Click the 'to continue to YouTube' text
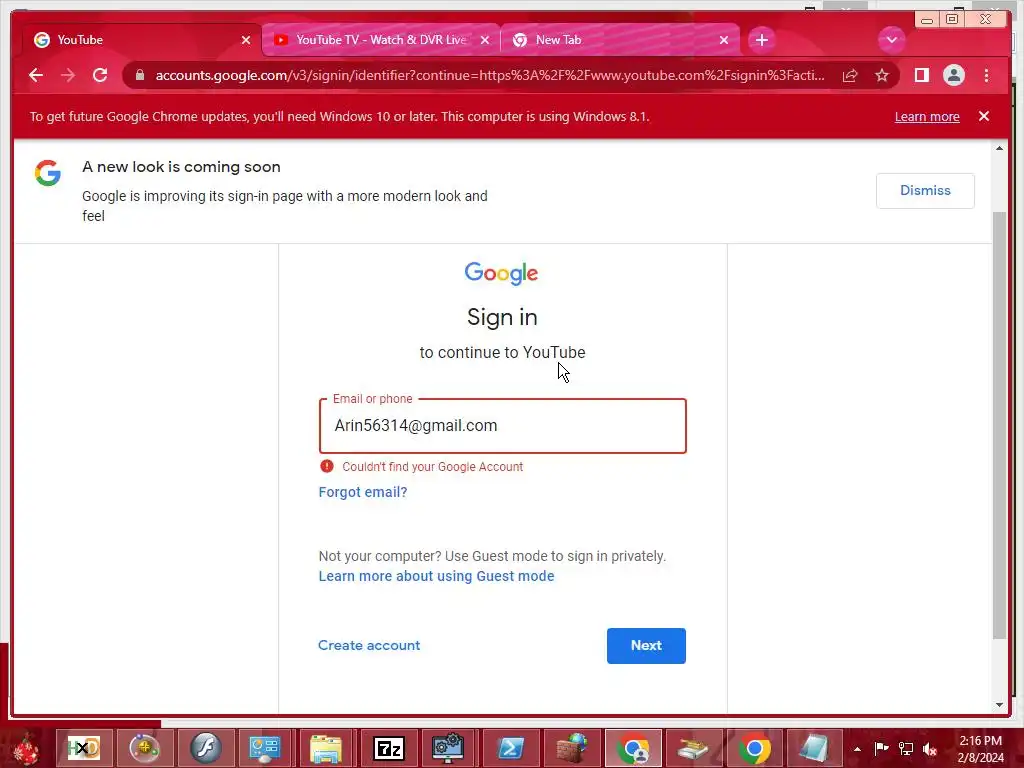Image resolution: width=1024 pixels, height=768 pixels. (x=502, y=353)
